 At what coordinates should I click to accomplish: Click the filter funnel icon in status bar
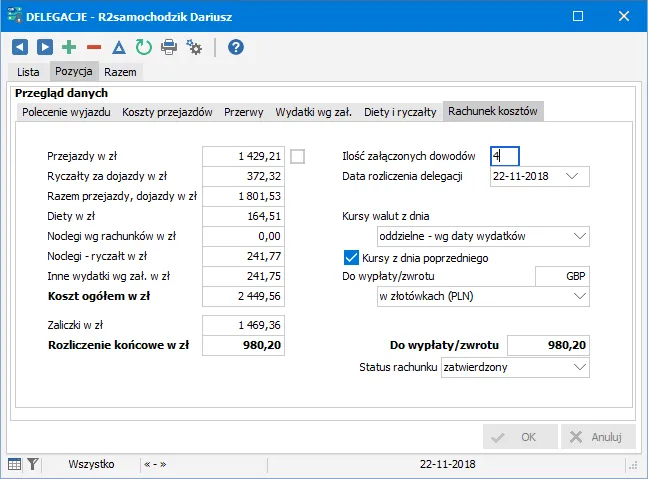[33, 464]
